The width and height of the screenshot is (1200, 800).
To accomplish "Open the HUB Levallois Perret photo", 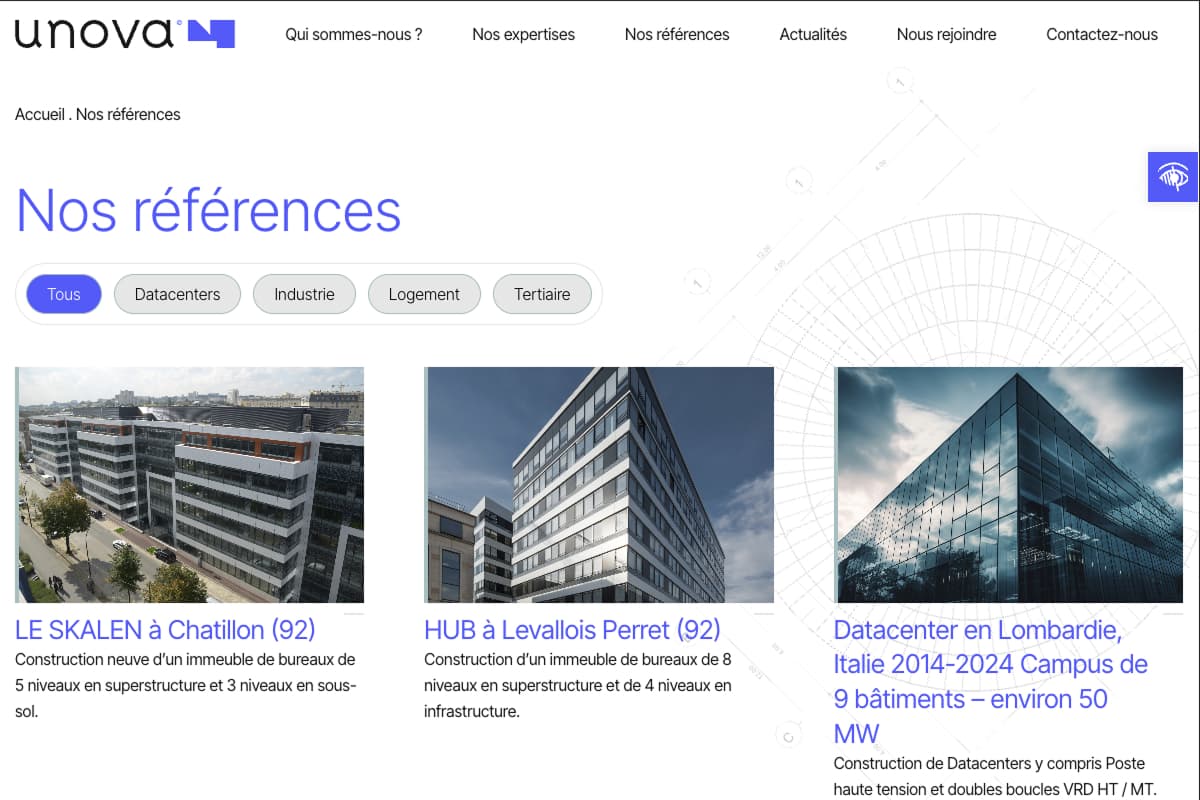I will 599,485.
